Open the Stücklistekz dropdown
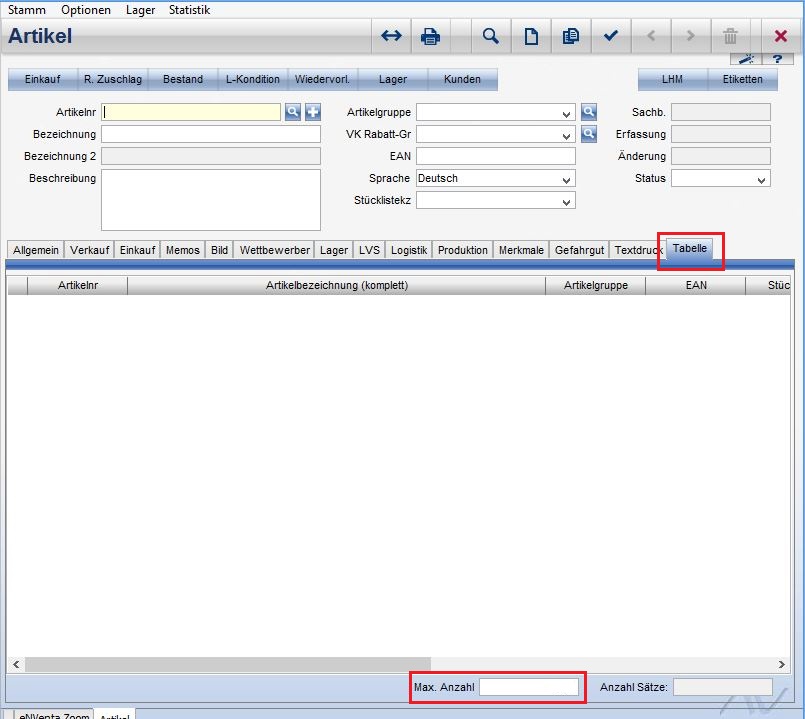The height and width of the screenshot is (719, 805). (x=567, y=201)
